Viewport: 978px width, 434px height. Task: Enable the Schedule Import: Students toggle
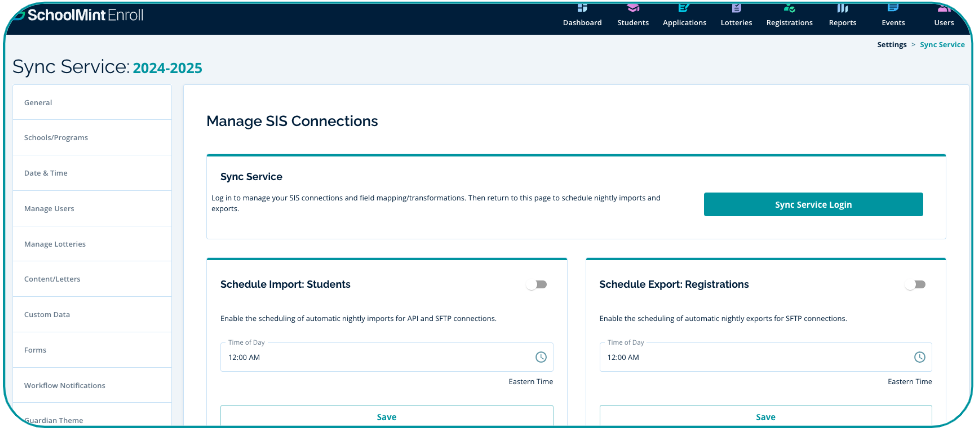point(538,285)
